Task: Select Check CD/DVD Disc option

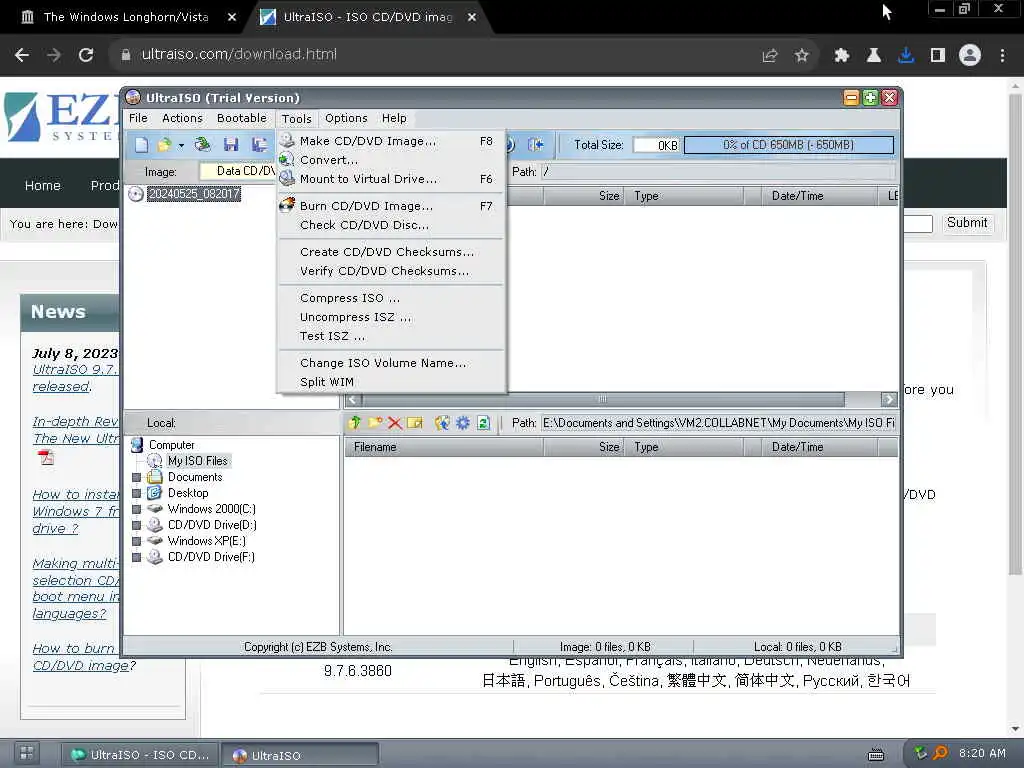Action: tap(391, 225)
